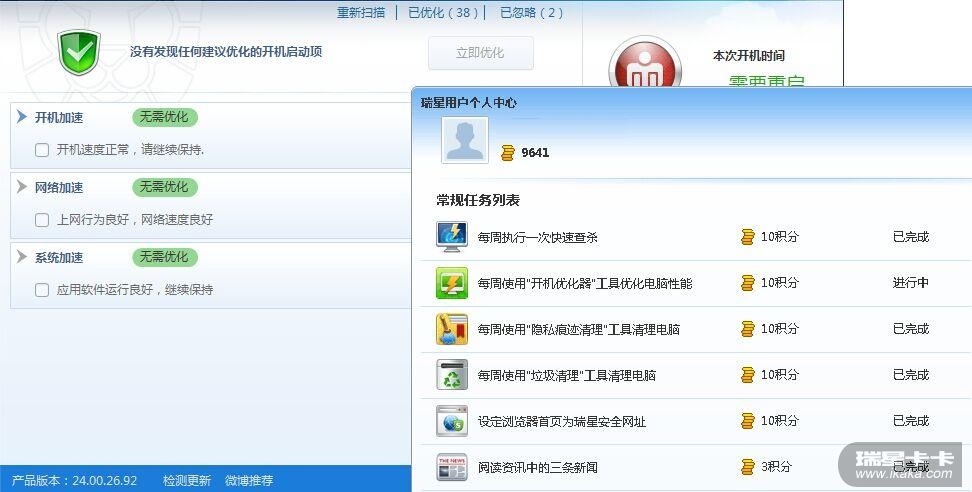The width and height of the screenshot is (972, 492).
Task: Click 微博推荐 in the status bar
Action: [249, 480]
